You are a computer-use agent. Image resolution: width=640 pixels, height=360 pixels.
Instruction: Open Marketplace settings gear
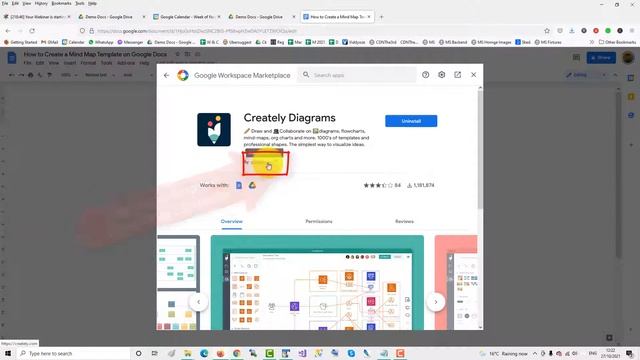442,75
